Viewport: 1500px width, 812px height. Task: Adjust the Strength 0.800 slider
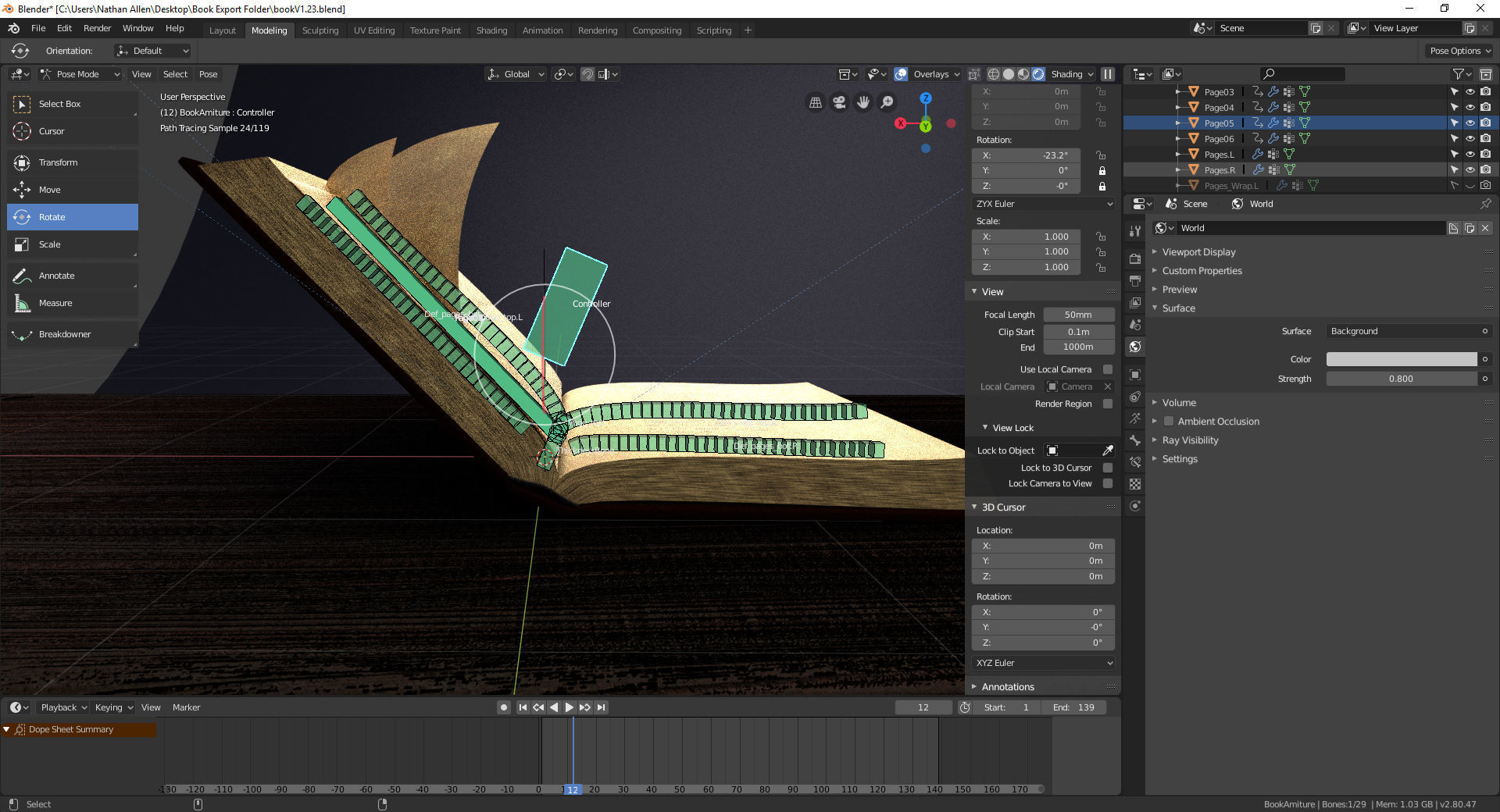tap(1402, 379)
